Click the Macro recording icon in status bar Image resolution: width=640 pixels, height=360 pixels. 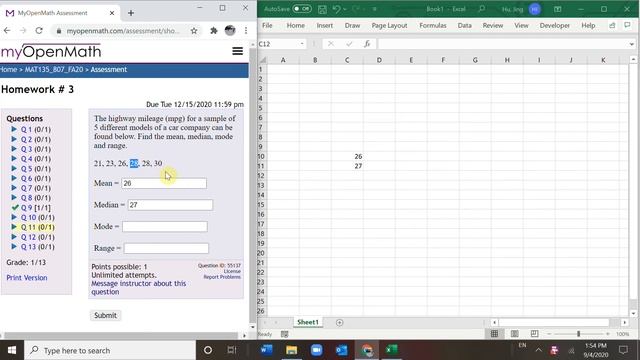click(x=284, y=334)
